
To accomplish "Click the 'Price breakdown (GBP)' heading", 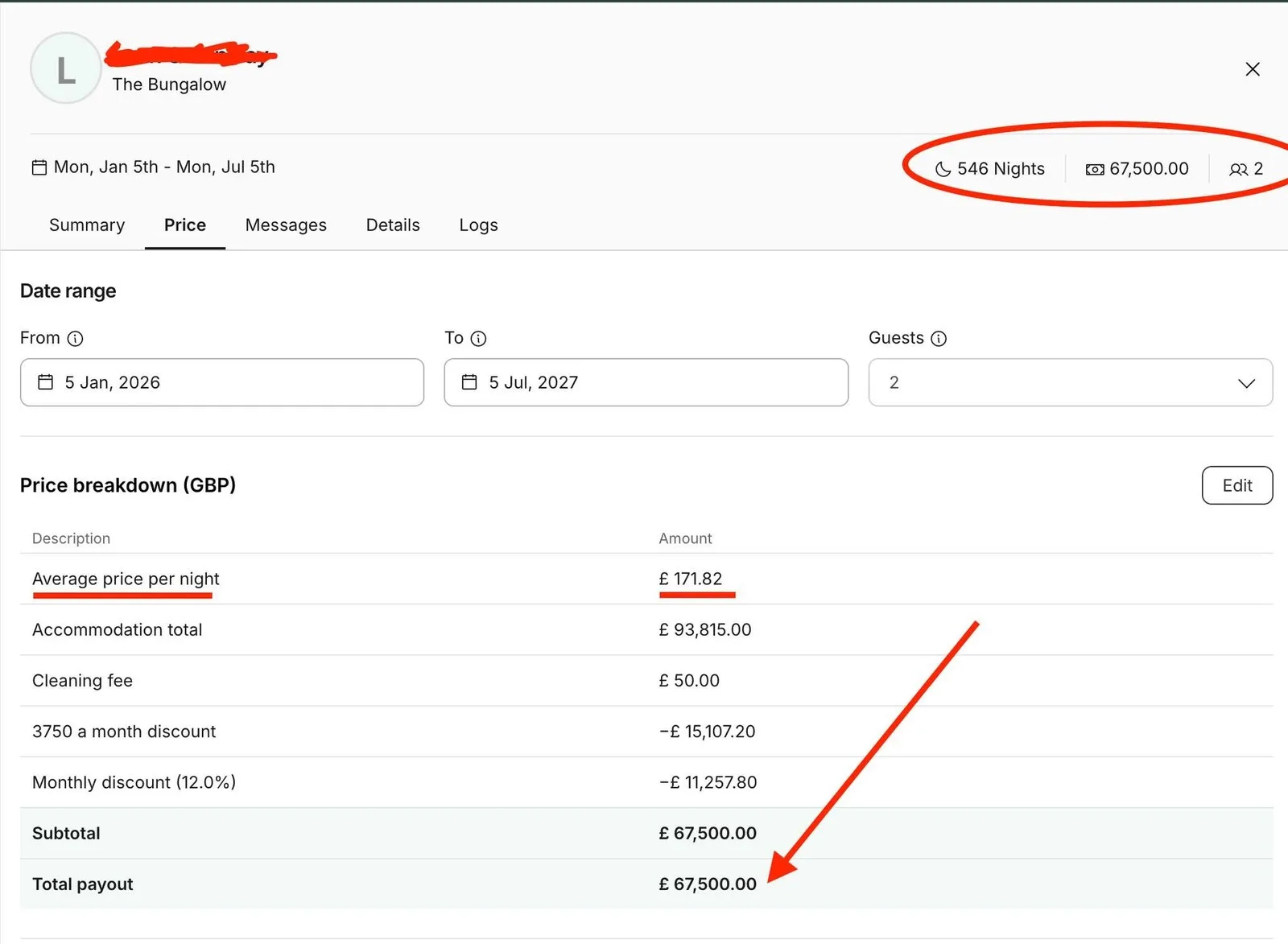I will click(128, 485).
